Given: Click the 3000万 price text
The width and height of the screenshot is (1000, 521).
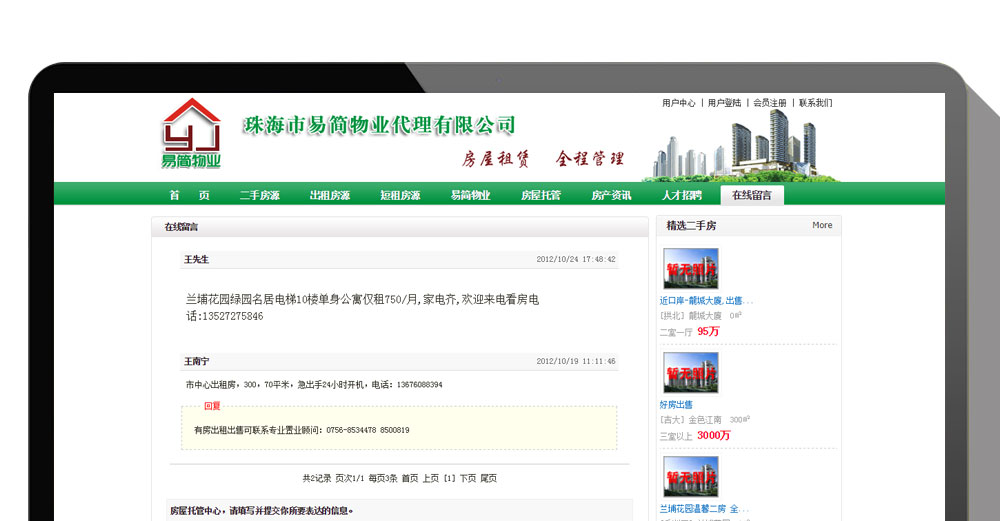Looking at the screenshot, I should pos(714,436).
